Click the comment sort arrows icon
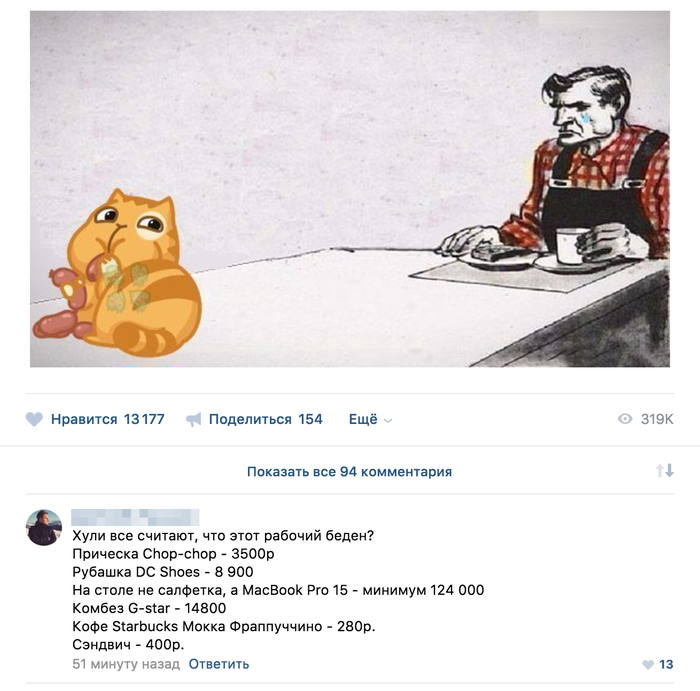This screenshot has width=700, height=691. 665,470
